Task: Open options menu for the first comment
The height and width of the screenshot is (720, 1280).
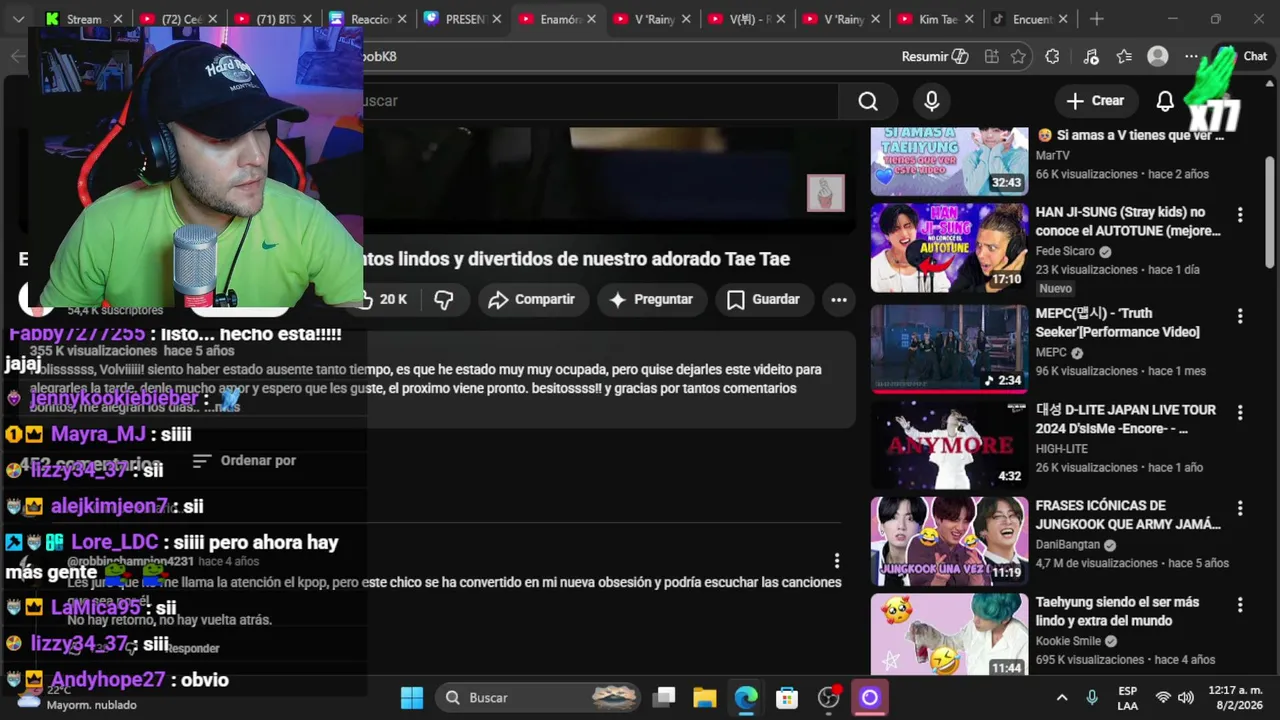Action: pos(837,561)
